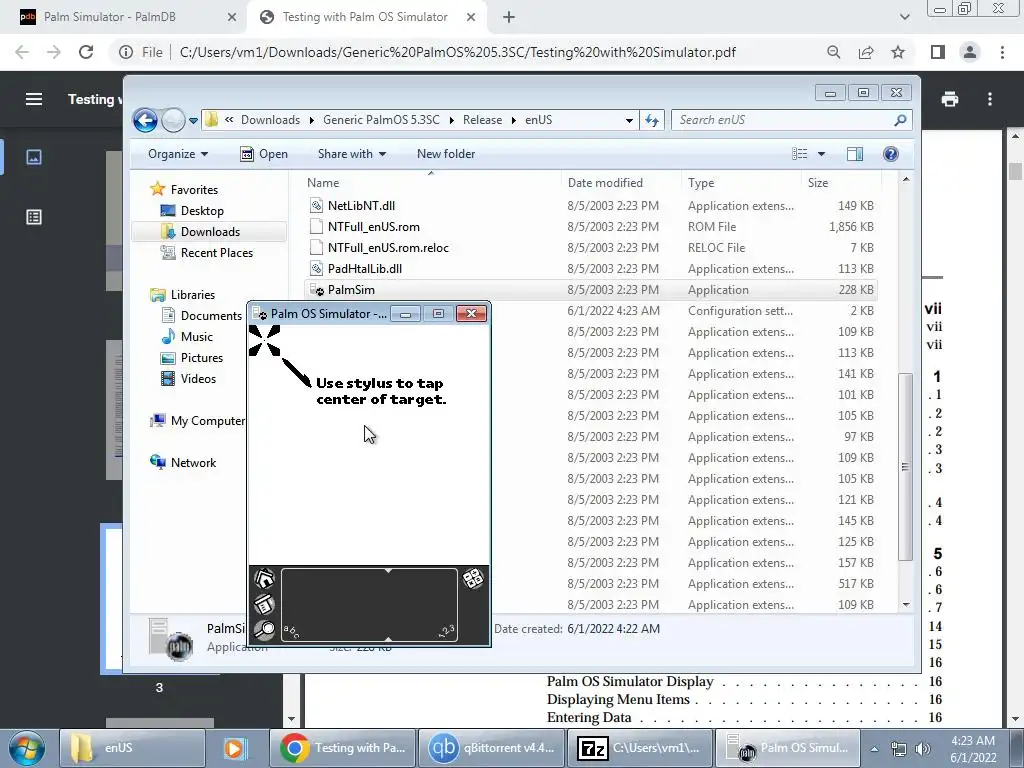Click the Windows Start orb
Image resolution: width=1024 pixels, height=768 pixels.
tap(26, 748)
